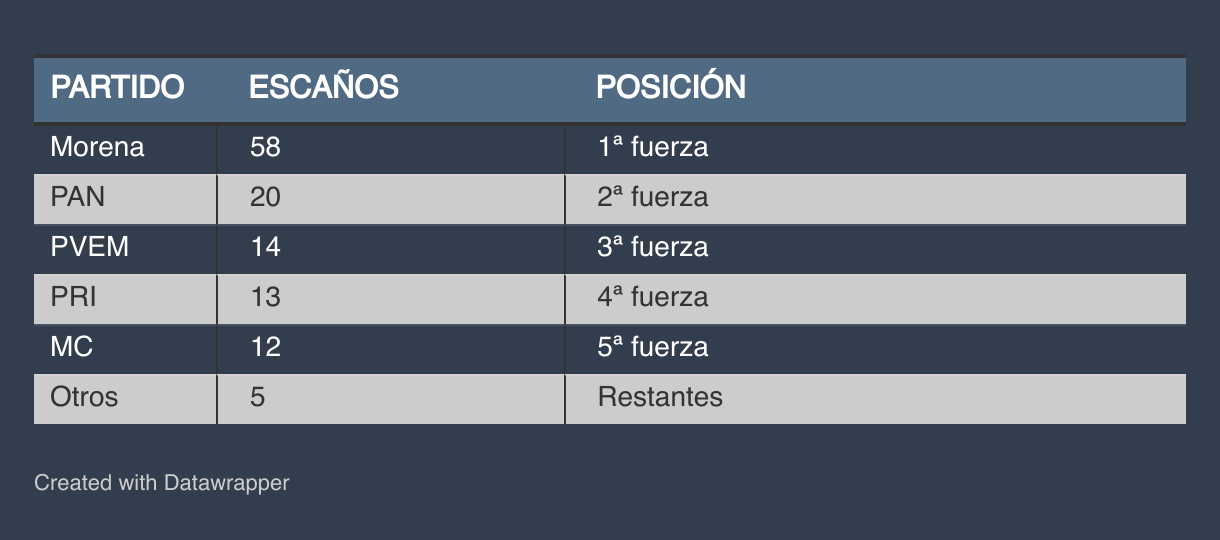The image size is (1220, 540).
Task: Click the 58 seats value
Action: coord(265,147)
